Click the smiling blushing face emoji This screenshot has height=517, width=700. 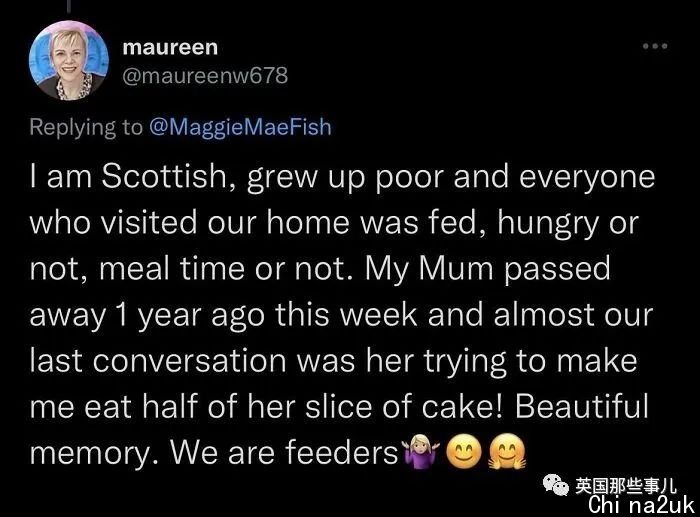click(x=464, y=452)
